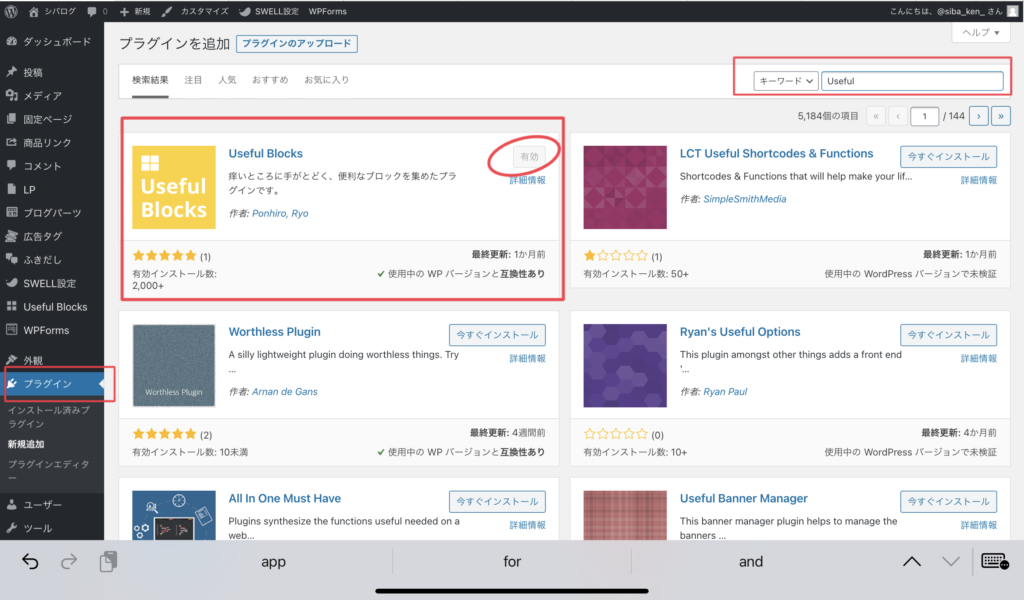This screenshot has width=1024, height=600.
Task: Open the Comments sidebar icon
Action: (11, 166)
